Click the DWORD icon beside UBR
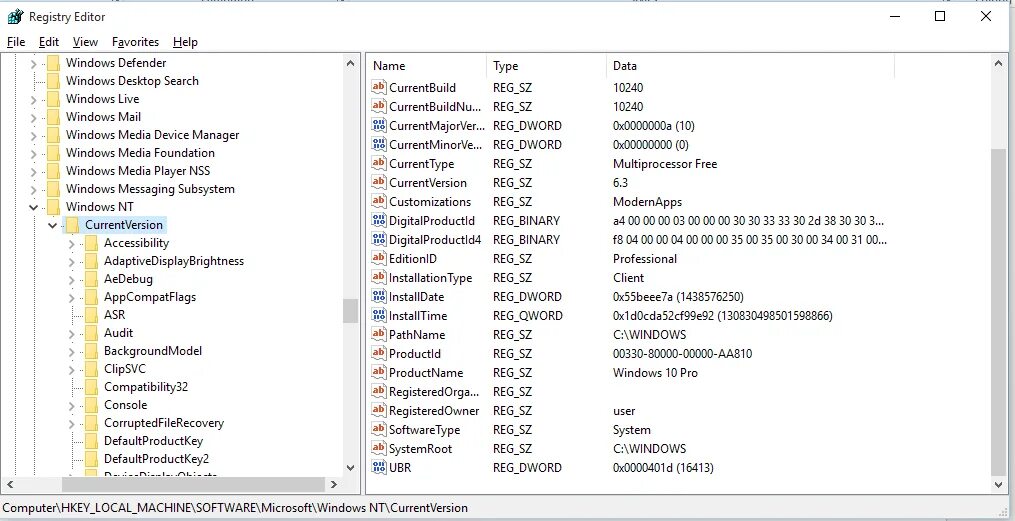 tap(379, 467)
